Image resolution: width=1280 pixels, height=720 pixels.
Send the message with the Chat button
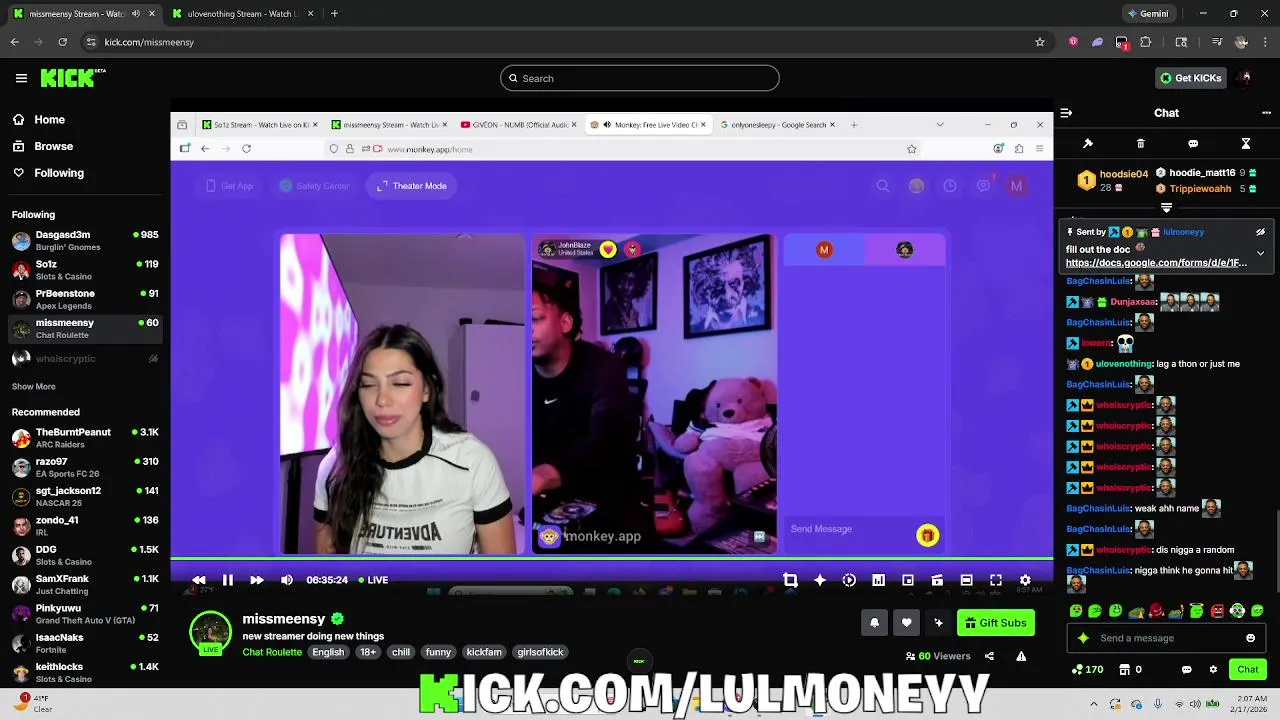click(x=1248, y=670)
